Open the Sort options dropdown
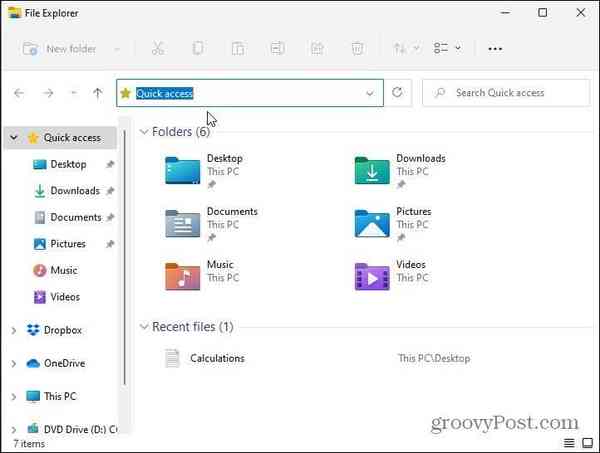This screenshot has height=453, width=600. tap(406, 49)
